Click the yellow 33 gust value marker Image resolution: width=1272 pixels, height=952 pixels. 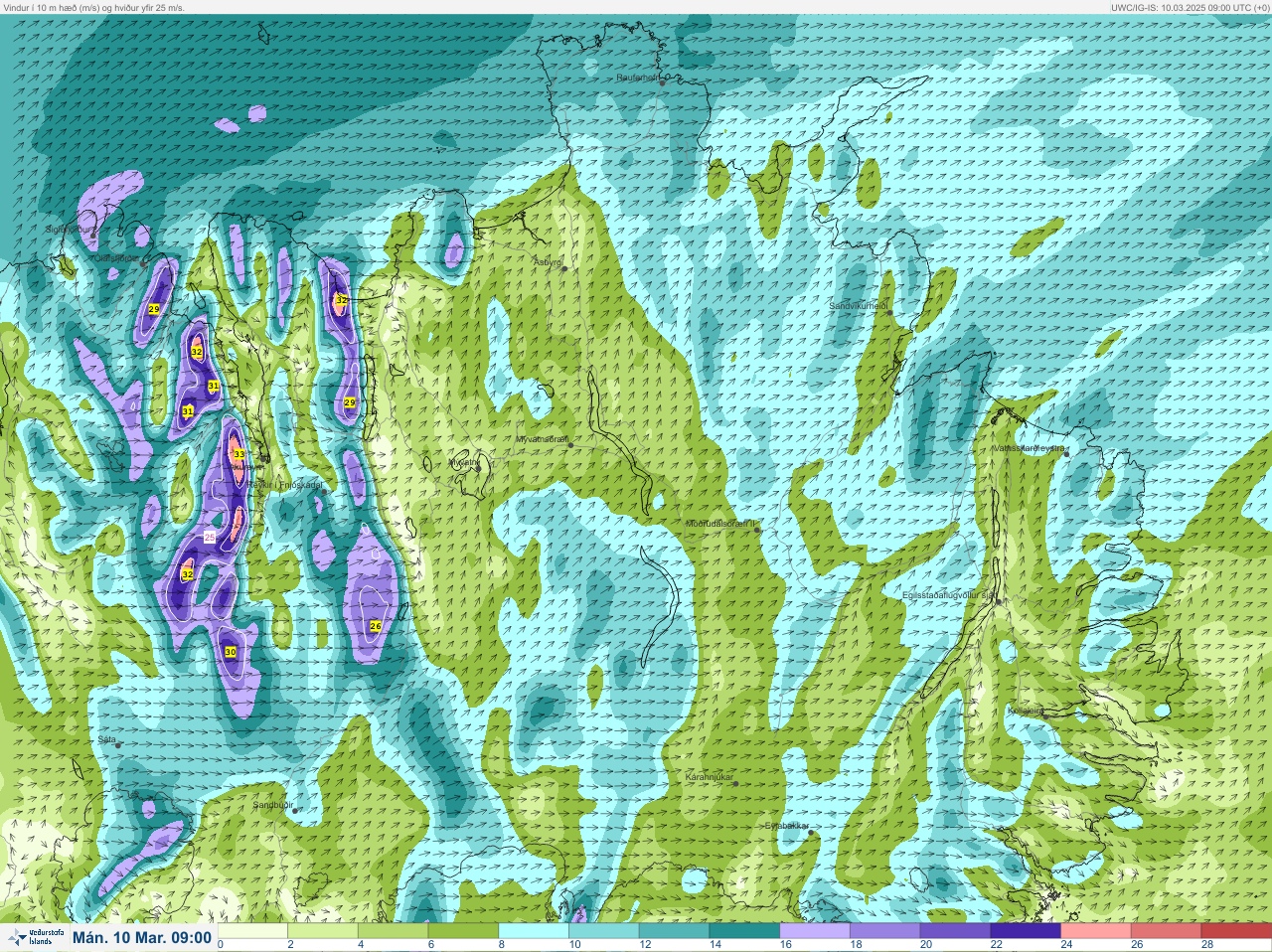click(238, 454)
